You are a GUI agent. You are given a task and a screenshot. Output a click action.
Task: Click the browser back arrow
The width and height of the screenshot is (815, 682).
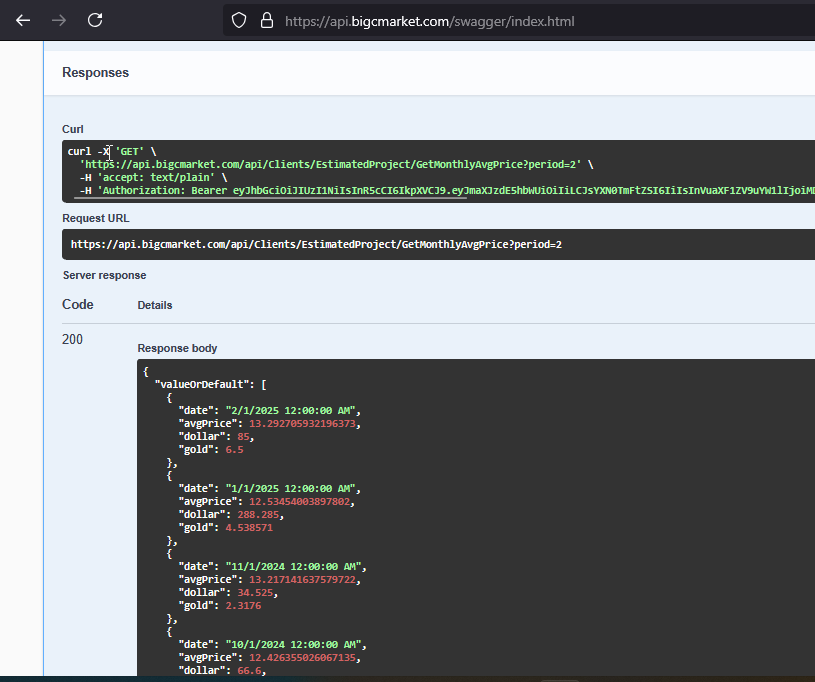[x=23, y=20]
